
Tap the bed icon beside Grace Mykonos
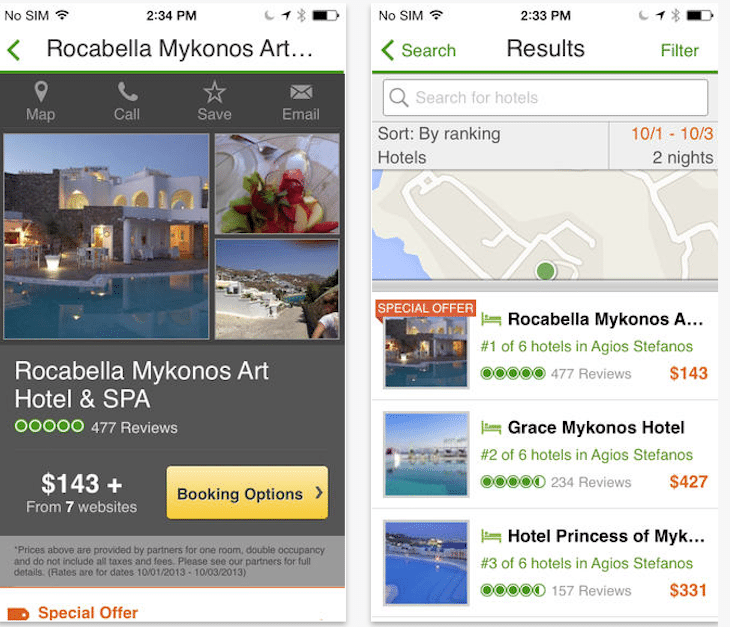pos(491,427)
